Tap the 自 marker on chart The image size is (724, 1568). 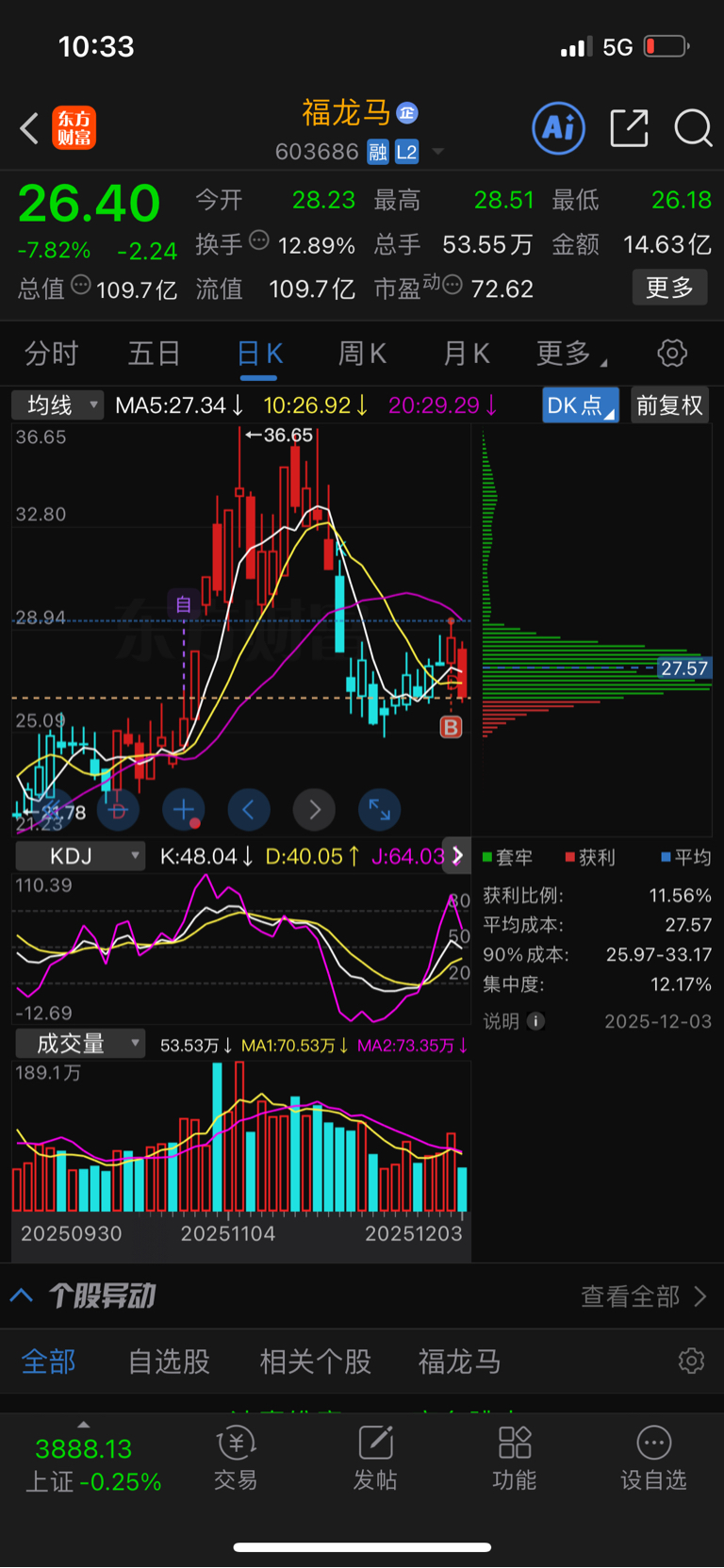[184, 604]
